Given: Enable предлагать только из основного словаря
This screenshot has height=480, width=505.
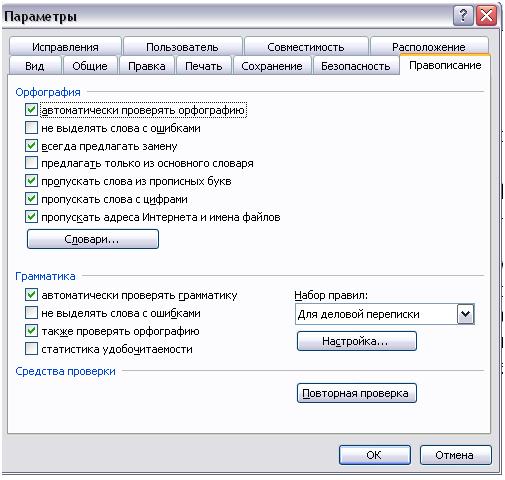Looking at the screenshot, I should pos(31,163).
